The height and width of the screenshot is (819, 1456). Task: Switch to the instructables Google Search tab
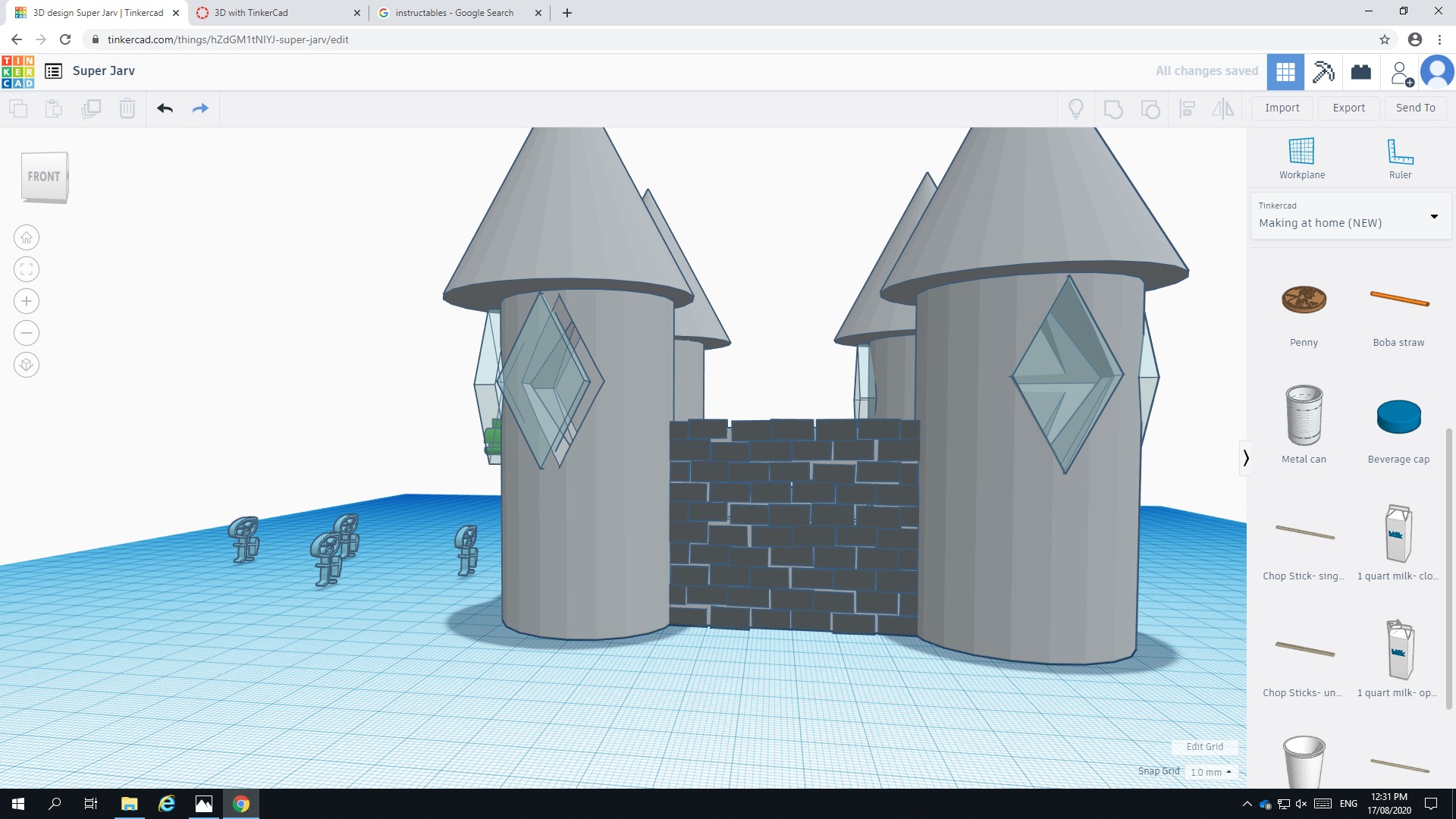click(x=459, y=13)
